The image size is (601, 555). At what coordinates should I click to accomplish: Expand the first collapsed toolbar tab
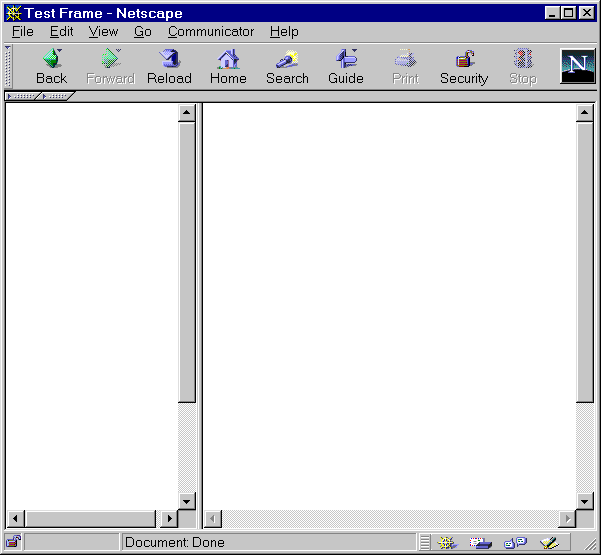click(22, 96)
